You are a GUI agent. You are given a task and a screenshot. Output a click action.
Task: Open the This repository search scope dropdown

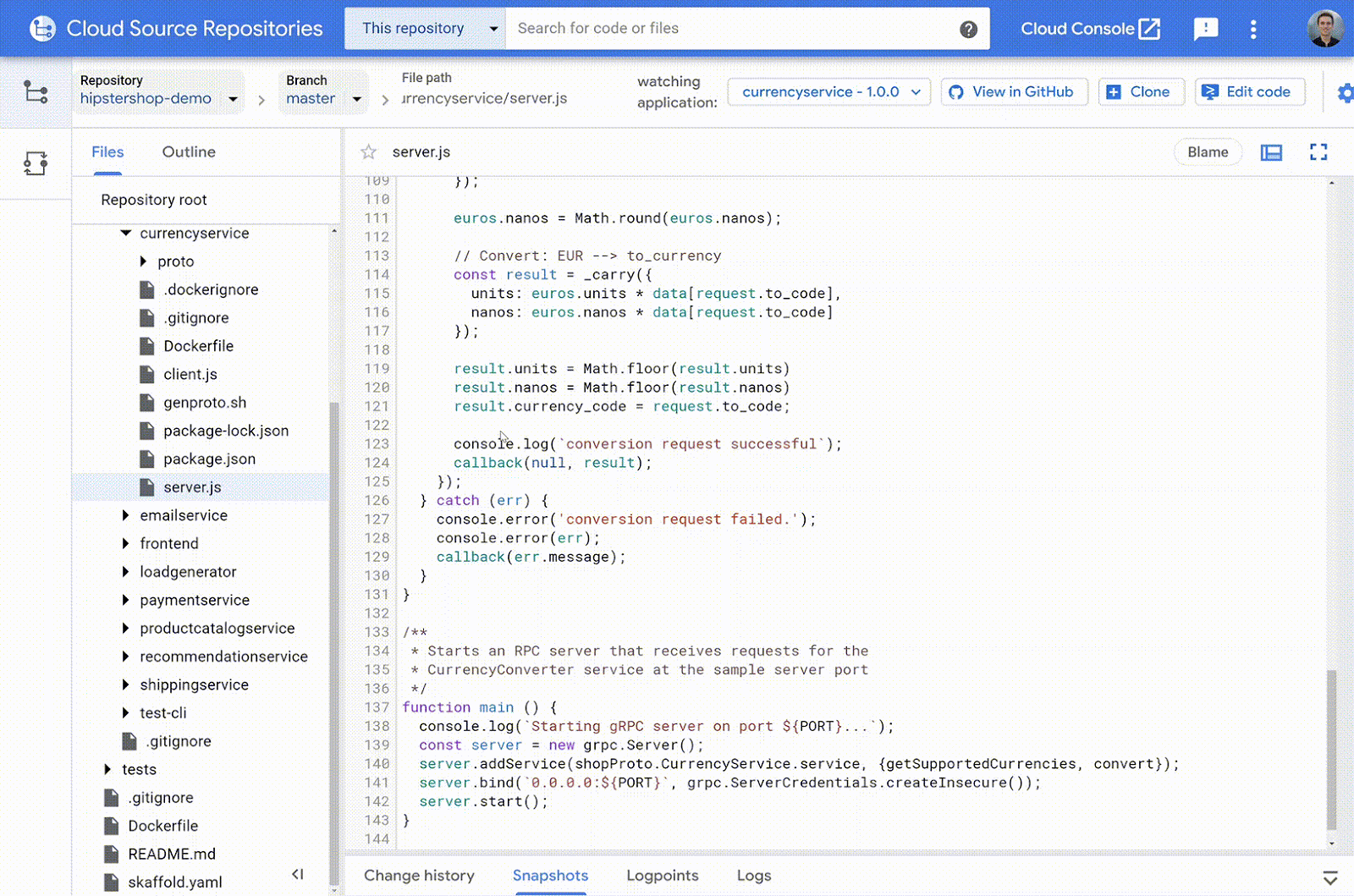[425, 29]
